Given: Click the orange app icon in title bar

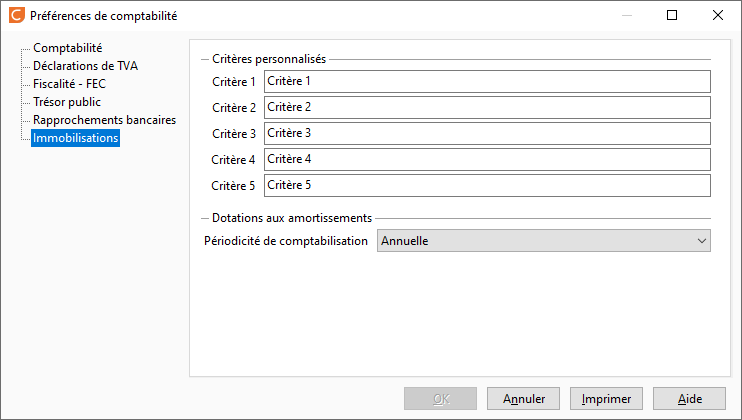Looking at the screenshot, I should (x=17, y=15).
